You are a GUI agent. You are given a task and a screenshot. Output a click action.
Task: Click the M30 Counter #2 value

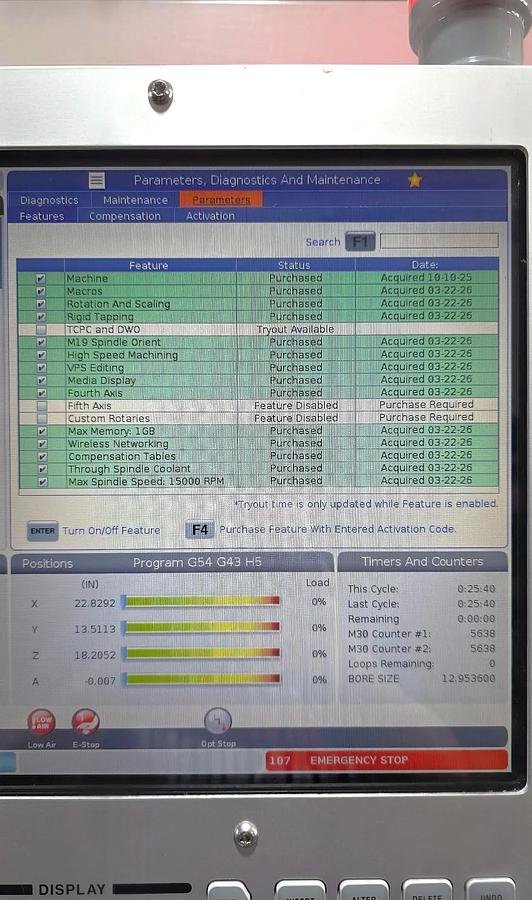pos(483,649)
